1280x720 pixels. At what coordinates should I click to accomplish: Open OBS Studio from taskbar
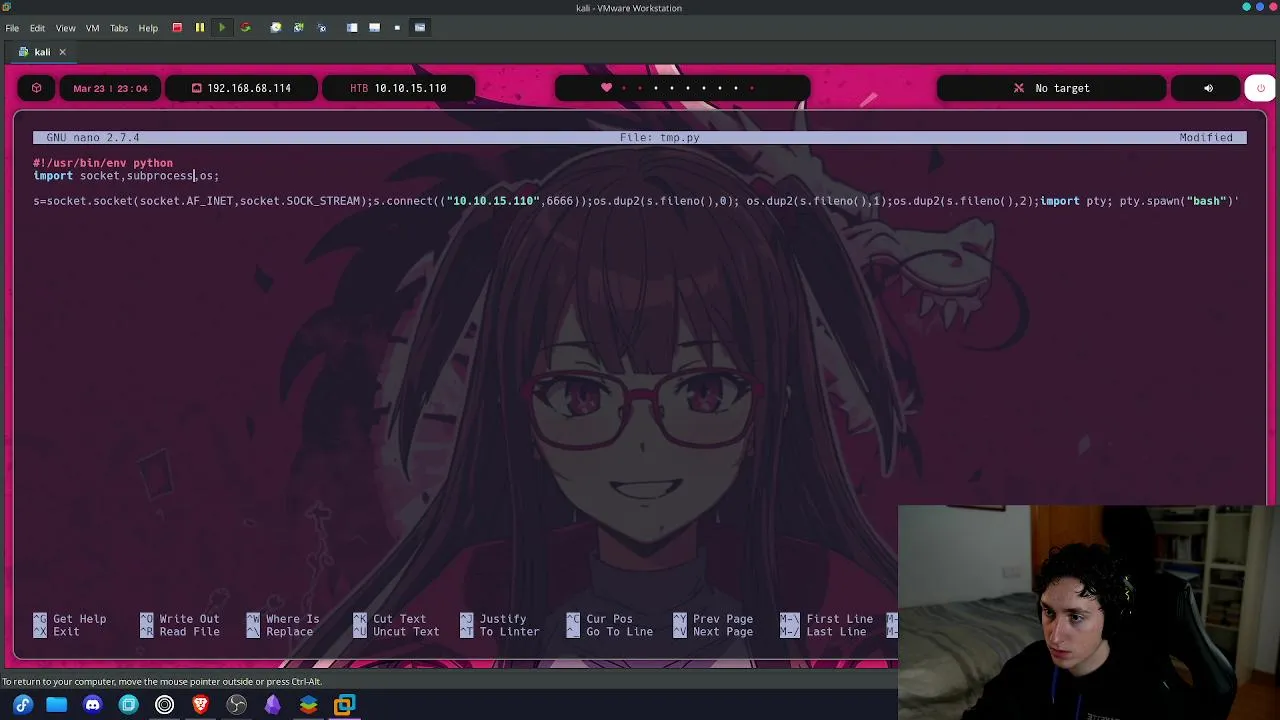(237, 705)
